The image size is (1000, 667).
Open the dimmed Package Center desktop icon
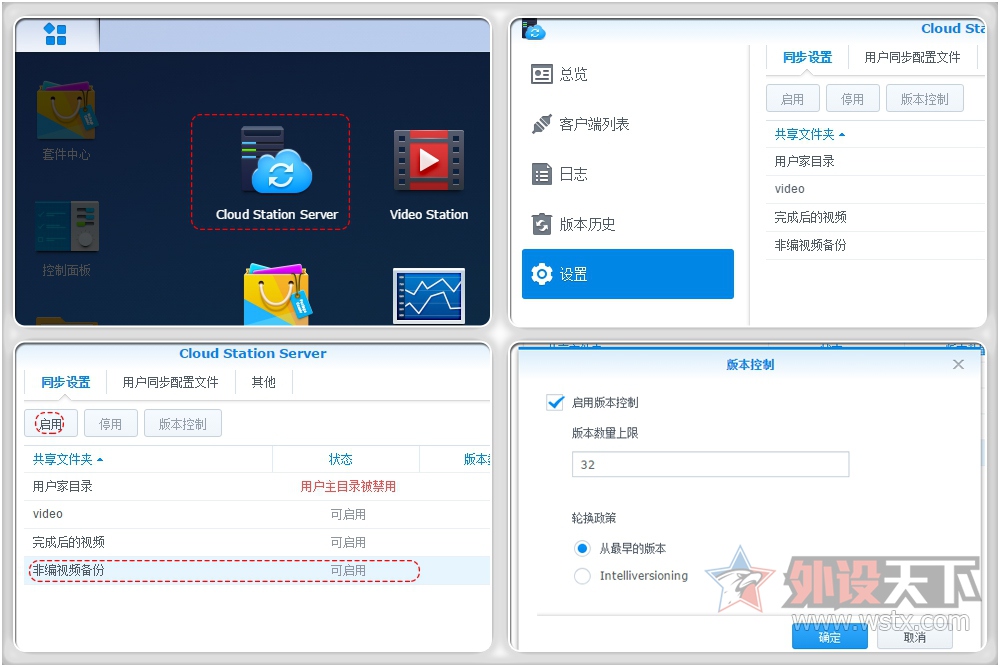pos(66,121)
